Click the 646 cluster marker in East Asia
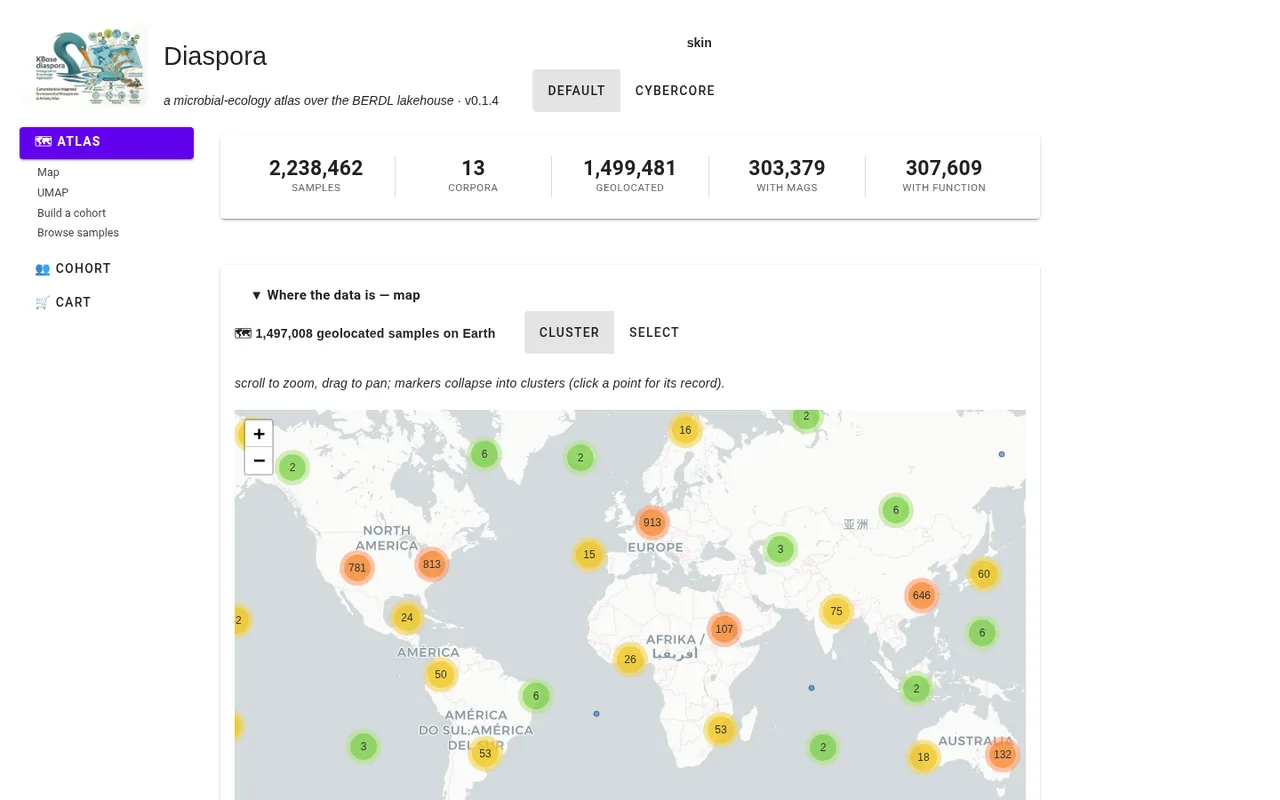 [921, 595]
